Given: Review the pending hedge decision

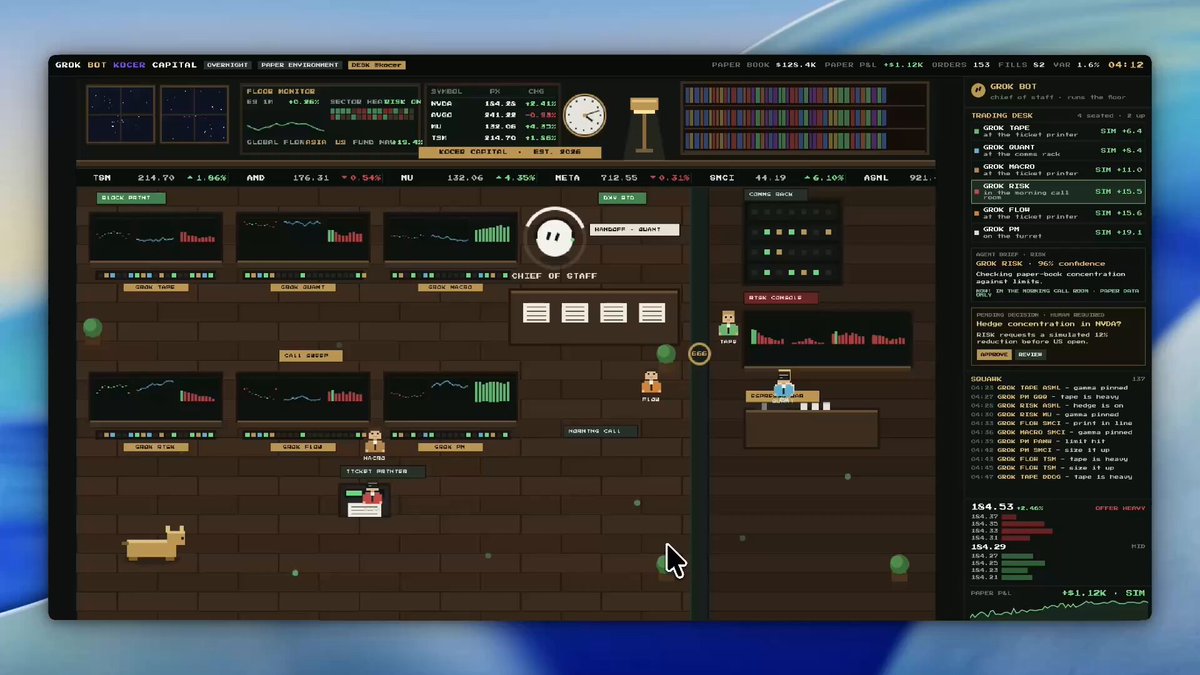Looking at the screenshot, I should [x=1030, y=354].
